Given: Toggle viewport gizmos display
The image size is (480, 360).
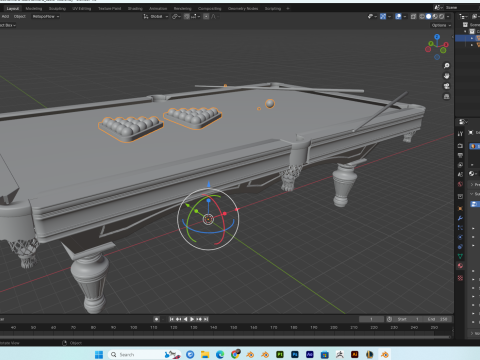Looking at the screenshot, I should point(383,16).
